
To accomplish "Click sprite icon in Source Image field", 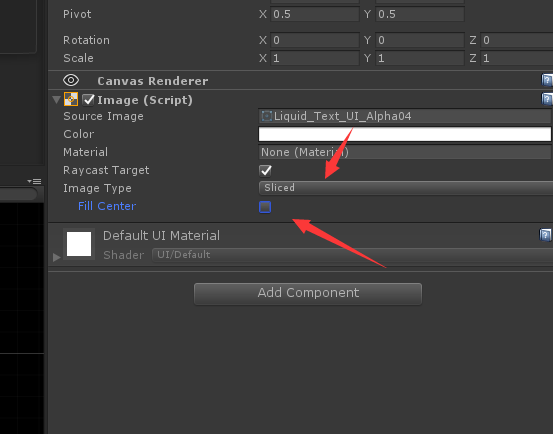I will [267, 116].
